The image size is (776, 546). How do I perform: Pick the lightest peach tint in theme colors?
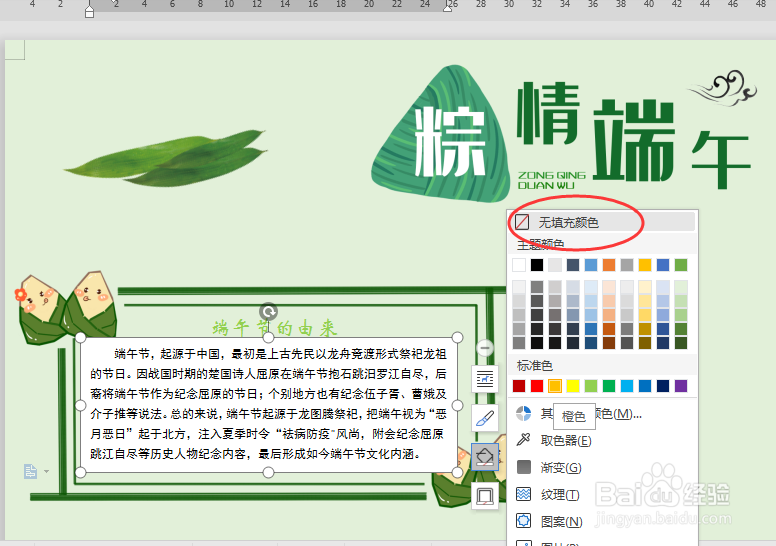609,287
